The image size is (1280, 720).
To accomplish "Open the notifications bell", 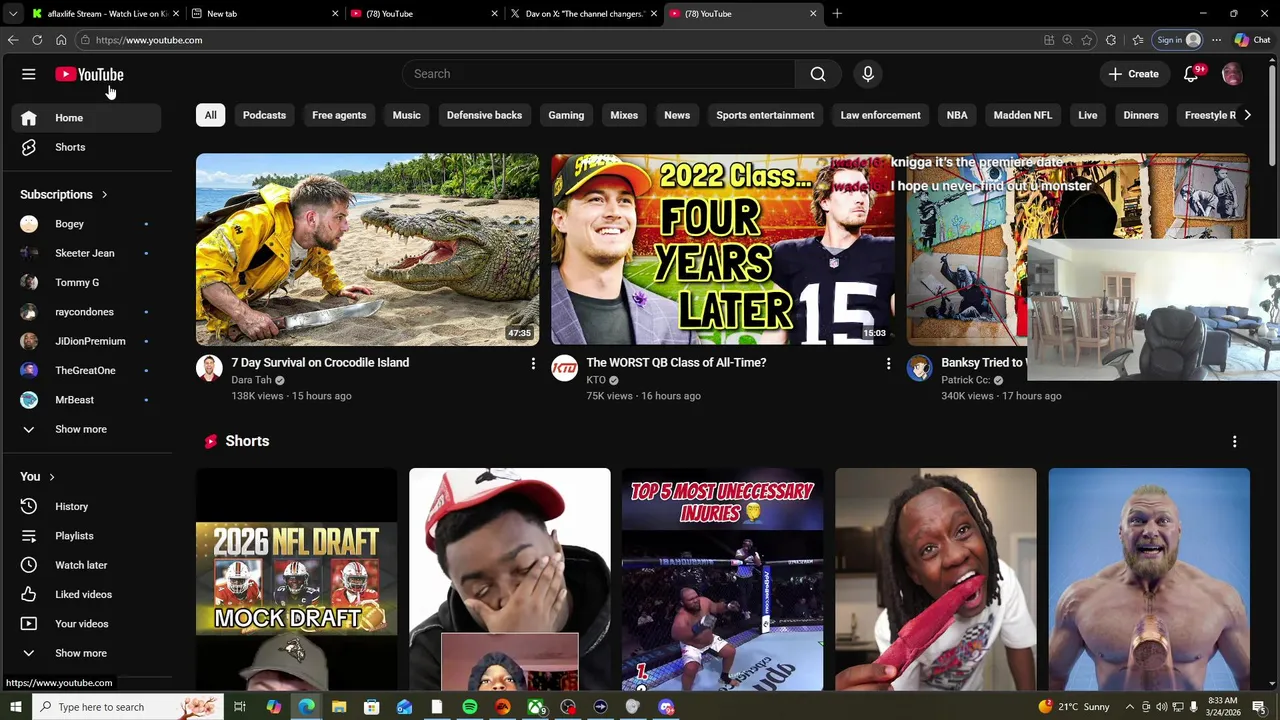I will (1191, 74).
